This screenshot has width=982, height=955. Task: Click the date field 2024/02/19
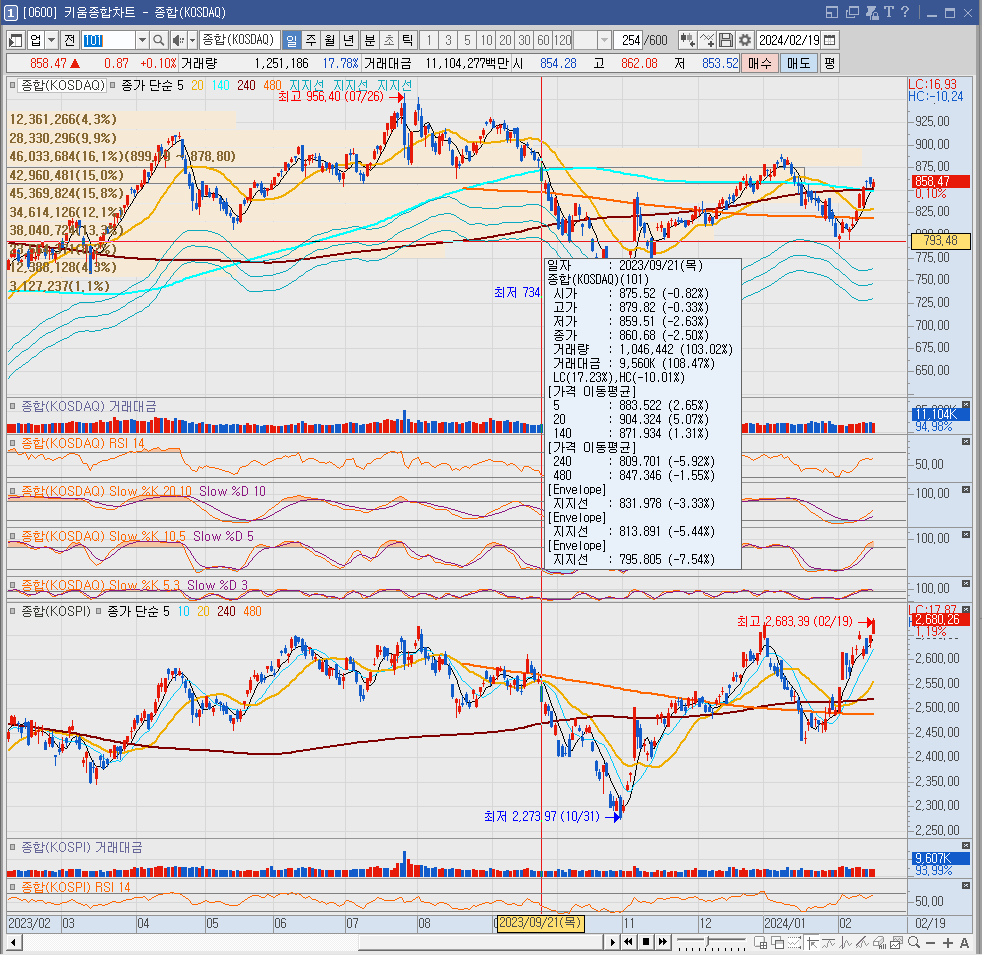point(788,41)
